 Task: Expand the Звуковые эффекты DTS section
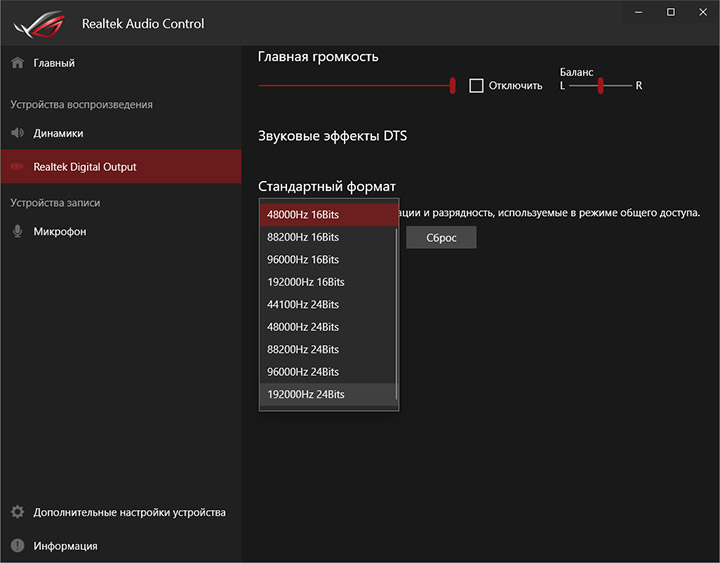coord(332,136)
